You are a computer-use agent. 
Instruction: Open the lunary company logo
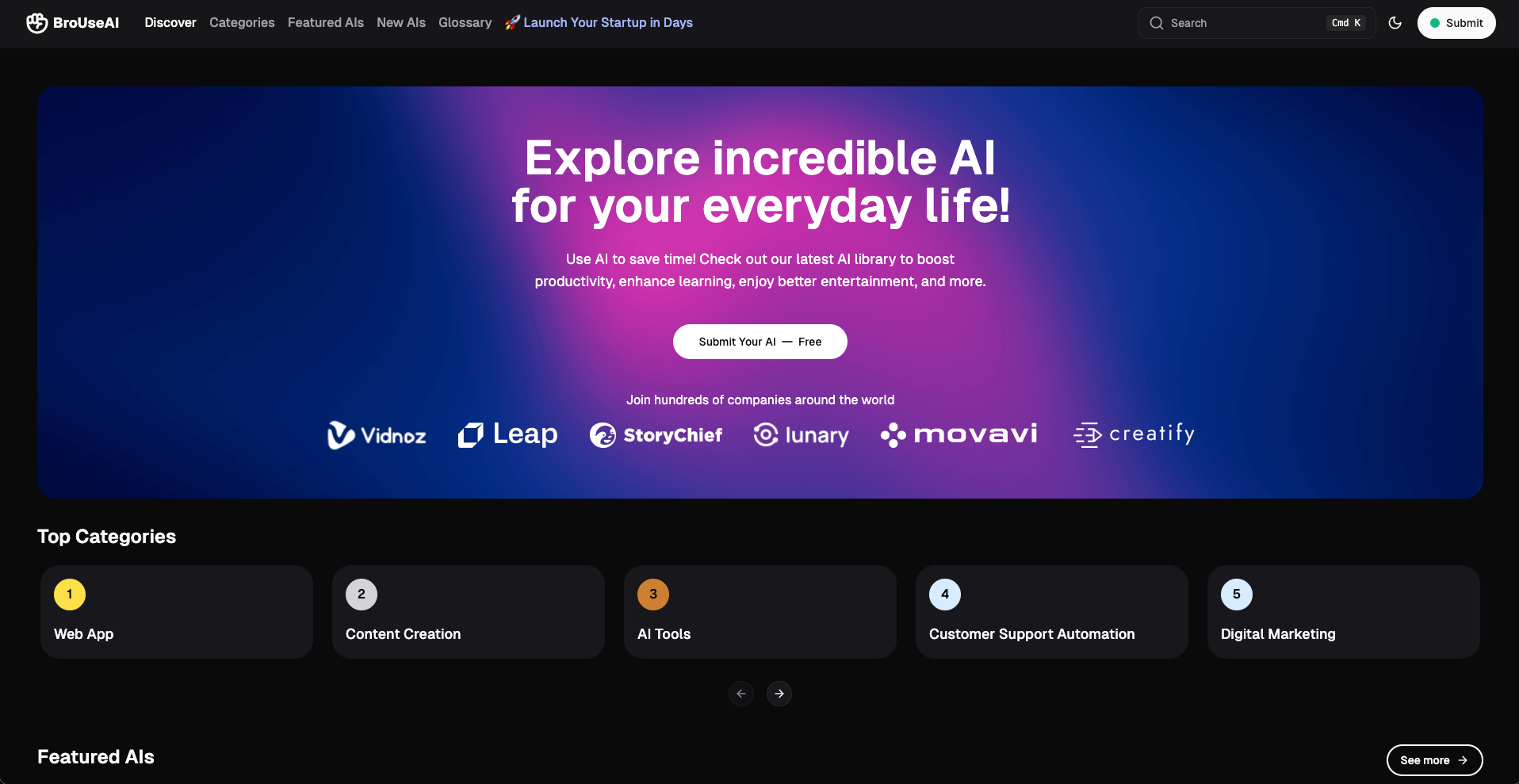pos(801,434)
